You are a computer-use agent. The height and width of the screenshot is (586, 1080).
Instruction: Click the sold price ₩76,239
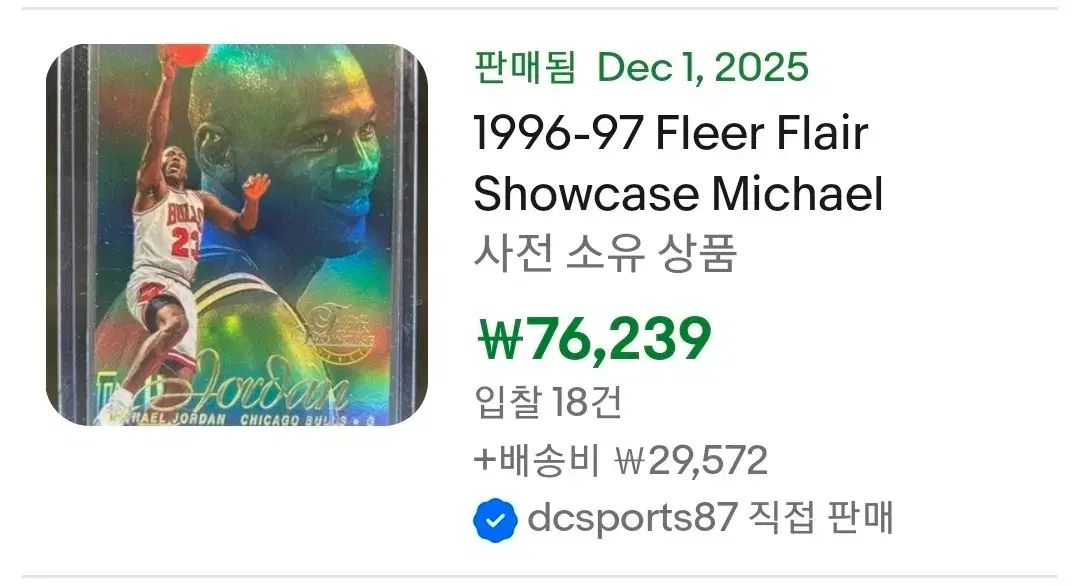pyautogui.click(x=592, y=339)
